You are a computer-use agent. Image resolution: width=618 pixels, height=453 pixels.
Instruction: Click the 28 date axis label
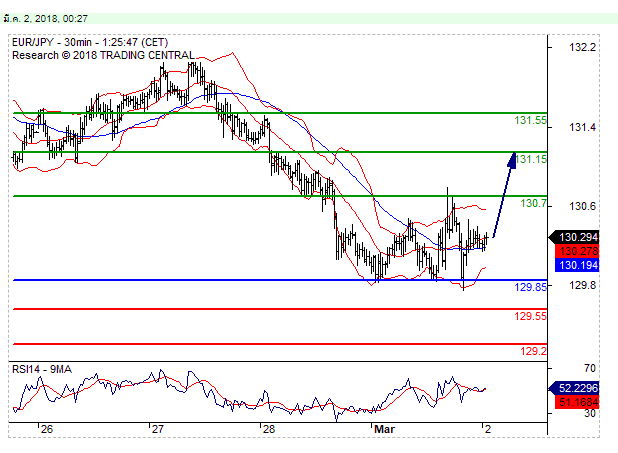click(x=269, y=429)
